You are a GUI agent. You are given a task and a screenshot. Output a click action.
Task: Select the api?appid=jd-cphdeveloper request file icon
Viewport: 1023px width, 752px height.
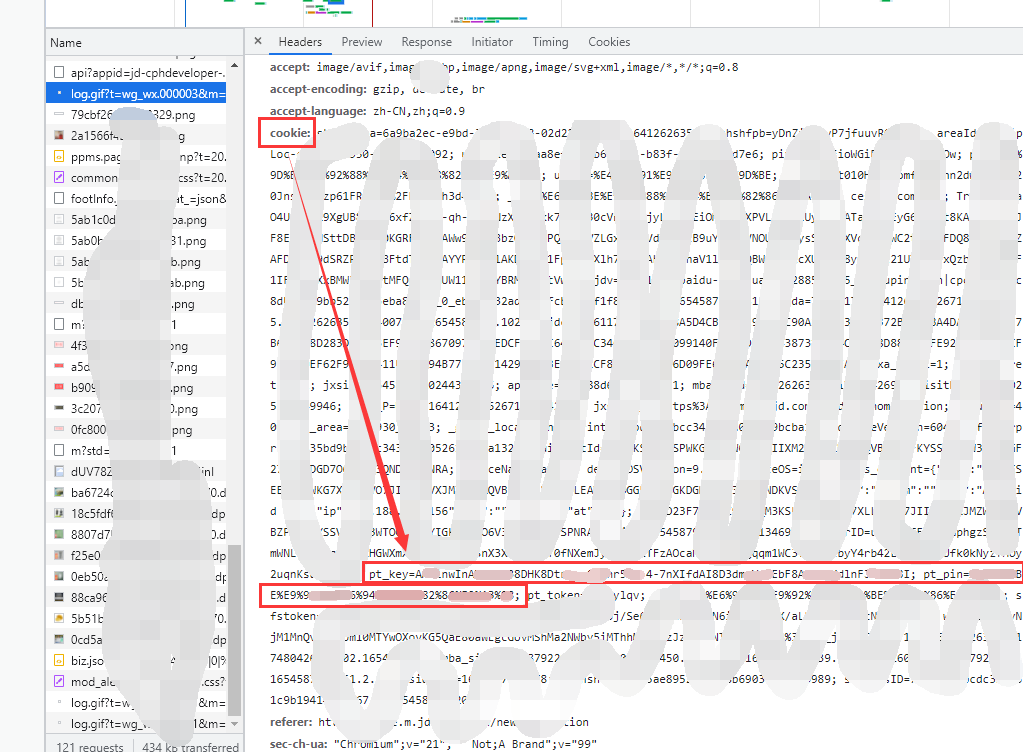coord(59,72)
